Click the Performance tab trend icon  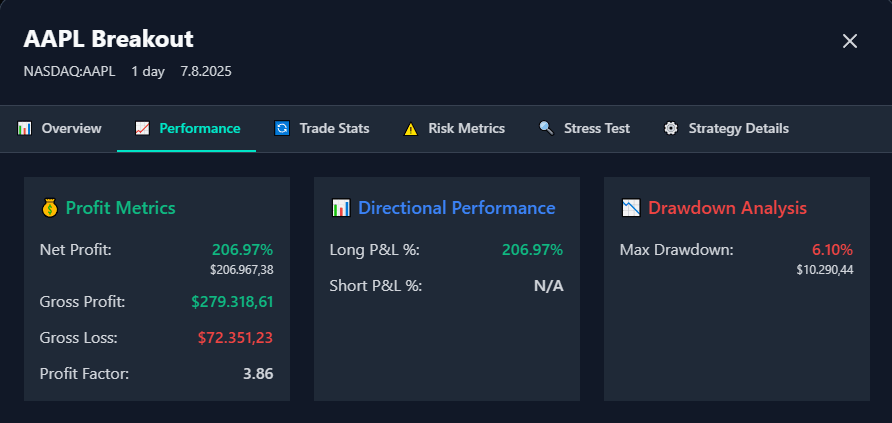click(142, 129)
